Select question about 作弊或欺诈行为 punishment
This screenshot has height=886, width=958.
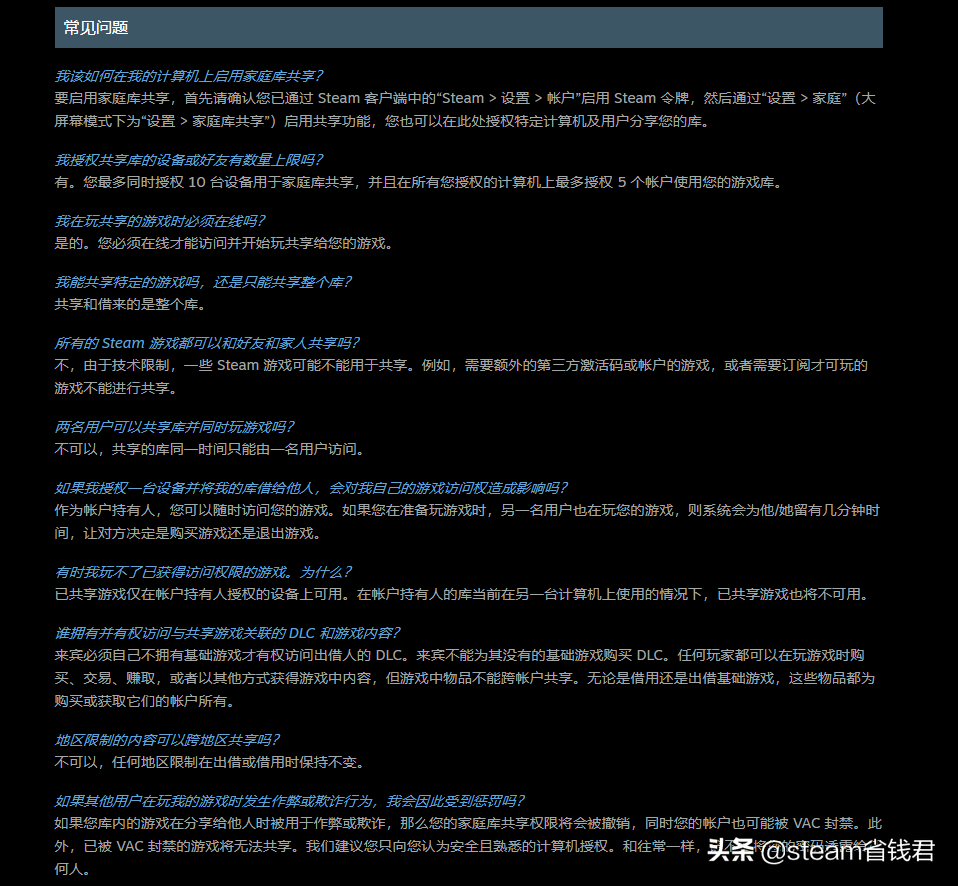click(290, 801)
